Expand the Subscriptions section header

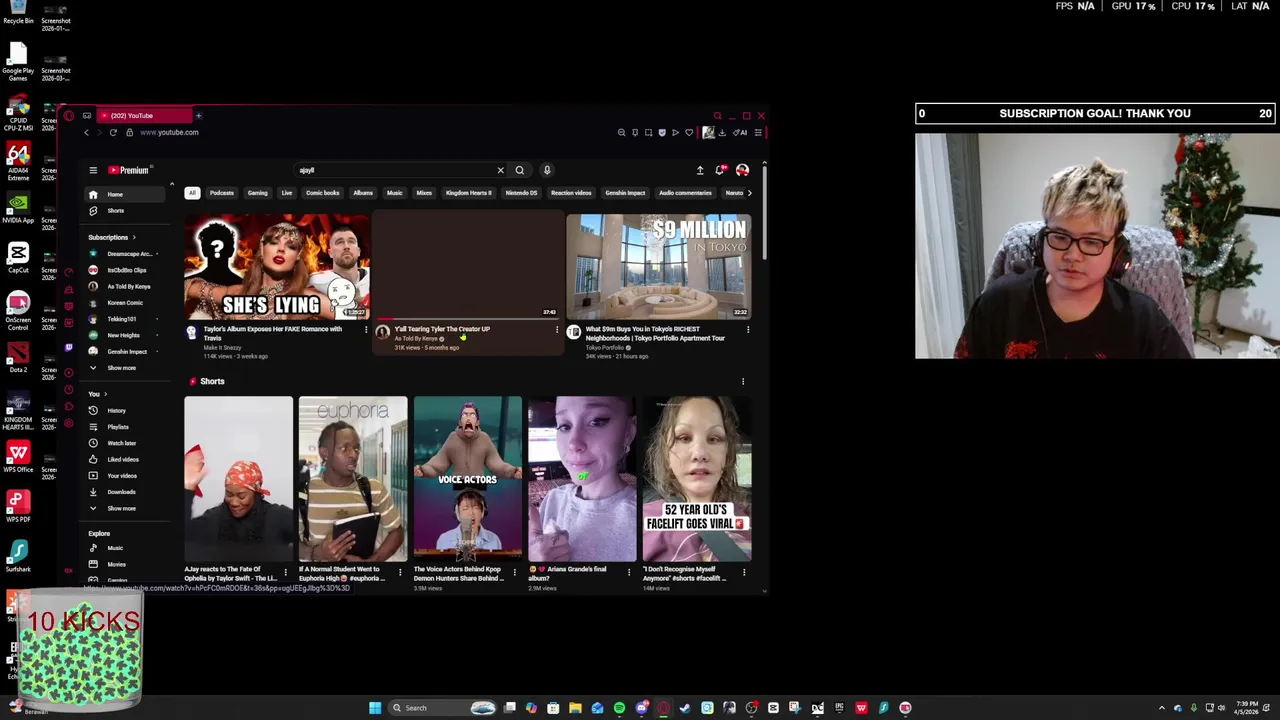(x=112, y=237)
